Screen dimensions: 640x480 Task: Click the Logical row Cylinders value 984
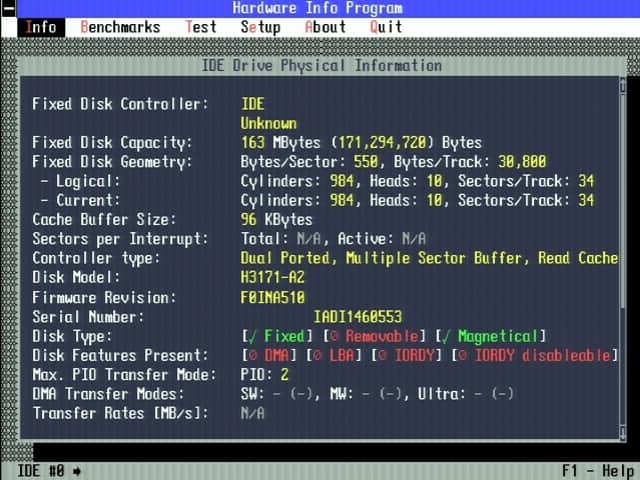[x=342, y=181]
